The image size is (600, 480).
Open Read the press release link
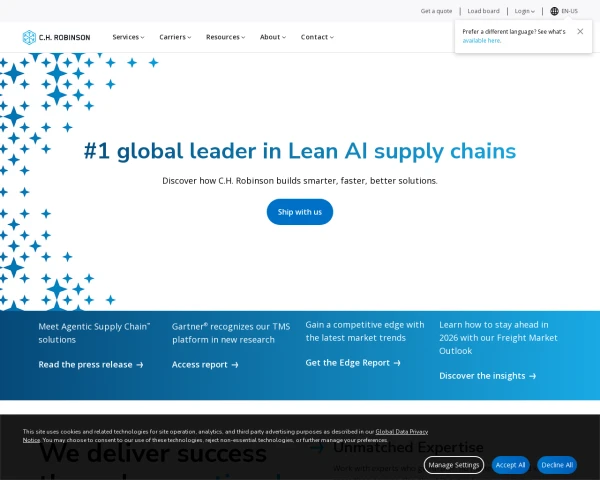91,364
